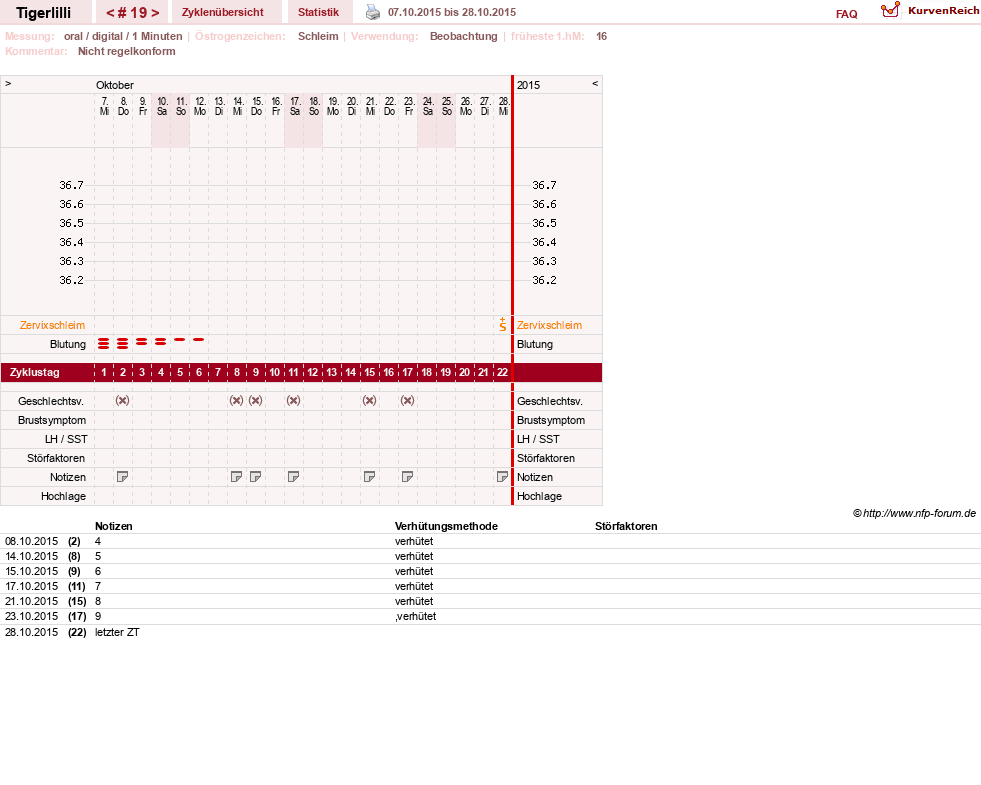The image size is (981, 785).
Task: Click the KurvenReich logo icon
Action: click(x=890, y=10)
